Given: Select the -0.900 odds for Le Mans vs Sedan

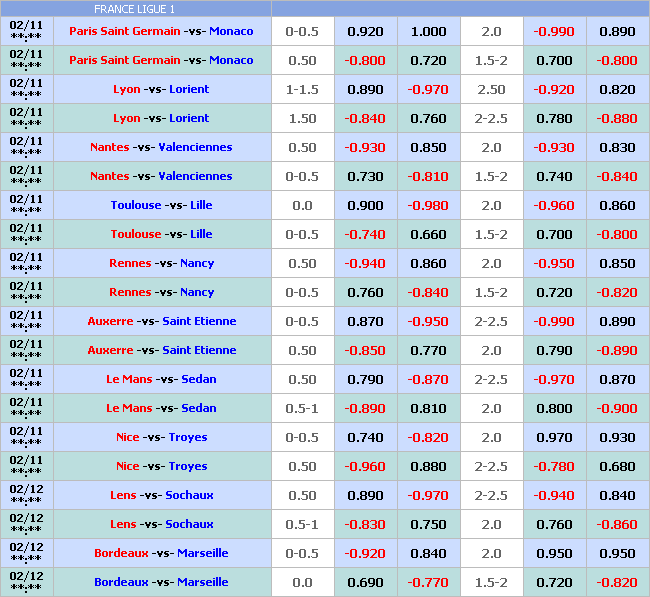Looking at the screenshot, I should click(617, 408).
